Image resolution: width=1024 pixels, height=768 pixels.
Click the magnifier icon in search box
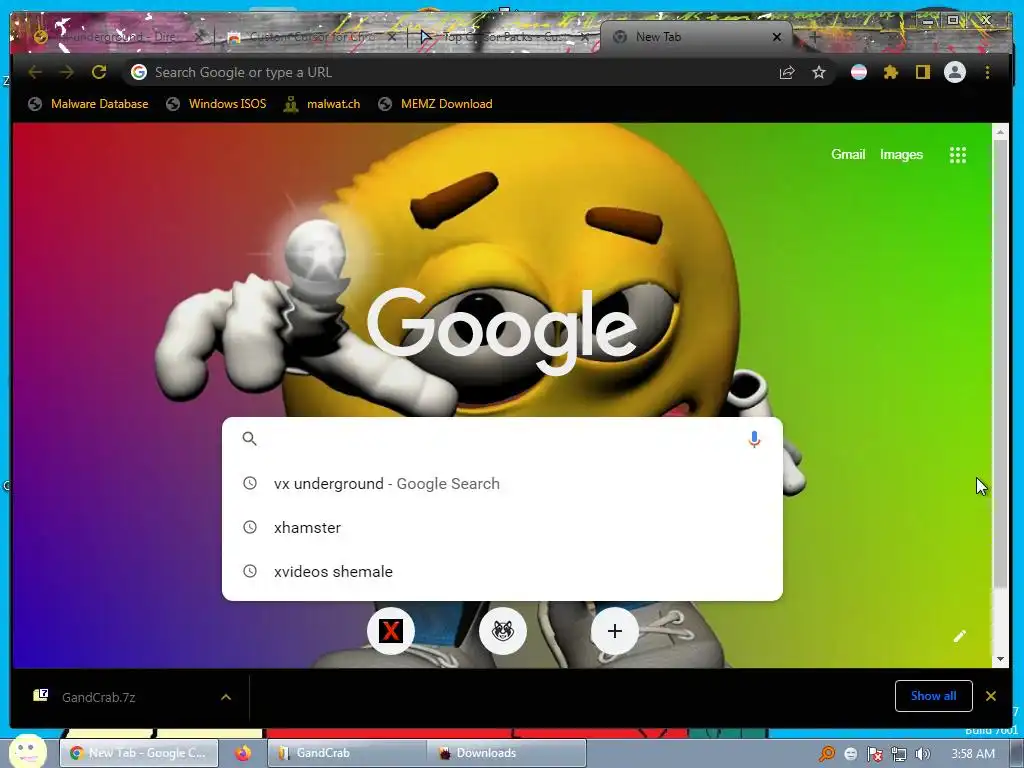249,439
